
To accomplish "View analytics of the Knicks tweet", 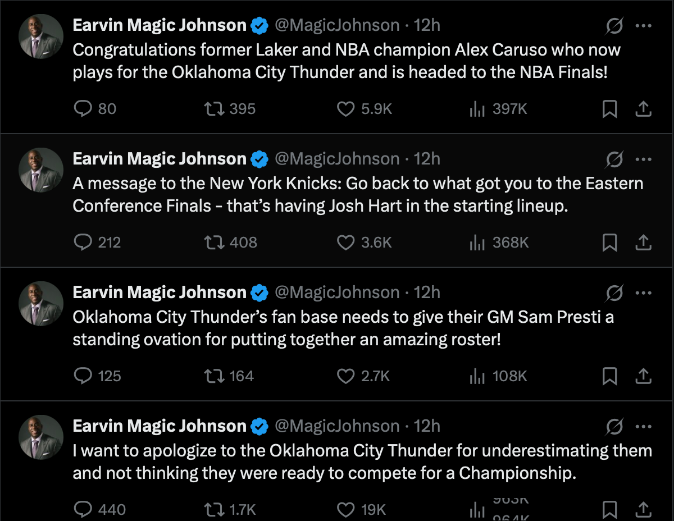I will (477, 242).
